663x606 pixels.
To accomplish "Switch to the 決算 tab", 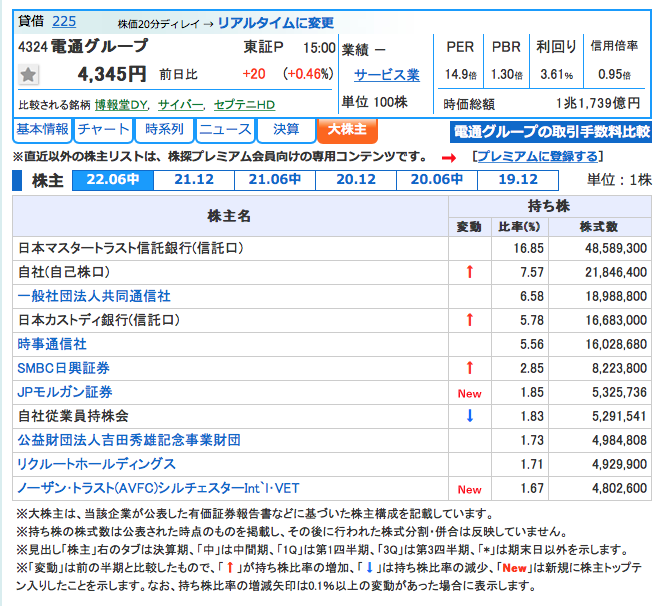I will 286,129.
